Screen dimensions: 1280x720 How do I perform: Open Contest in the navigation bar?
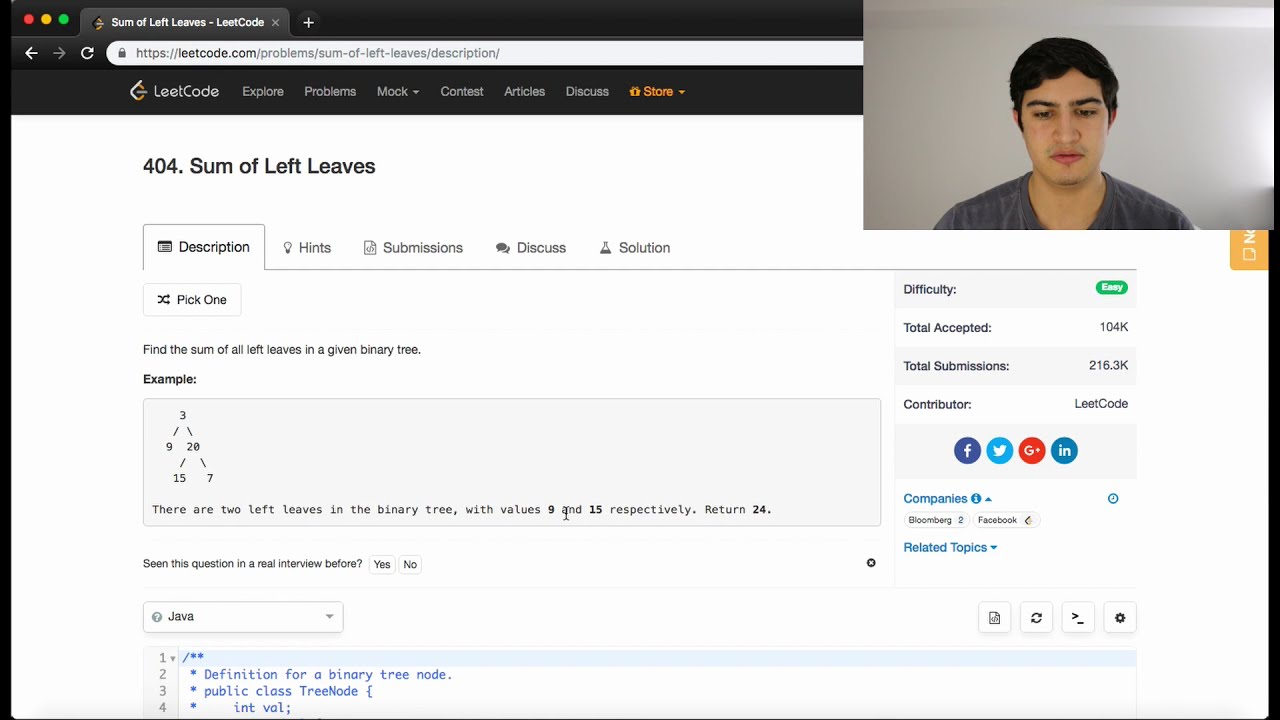point(462,91)
